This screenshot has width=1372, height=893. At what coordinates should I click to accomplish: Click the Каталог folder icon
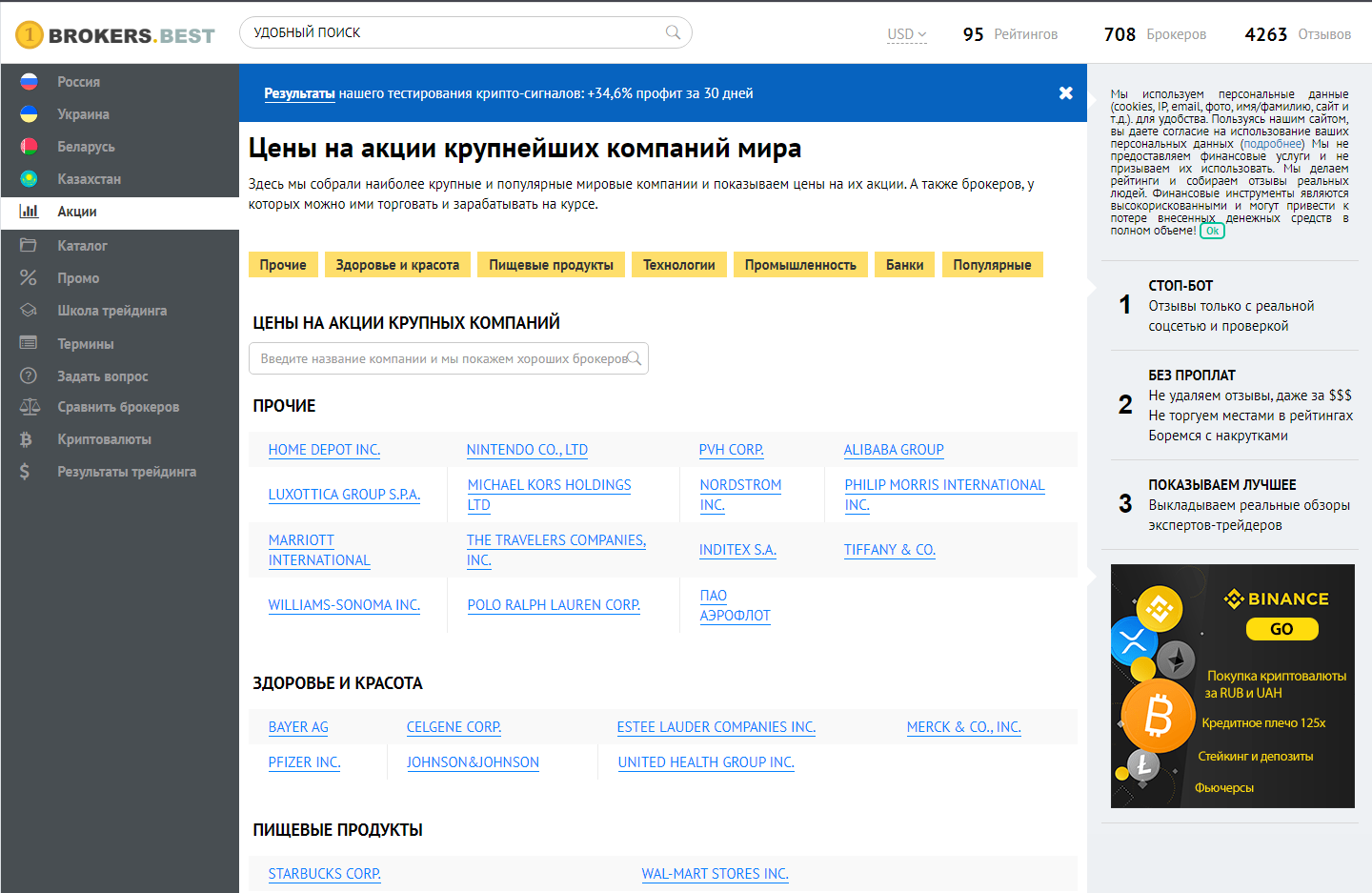pos(29,246)
